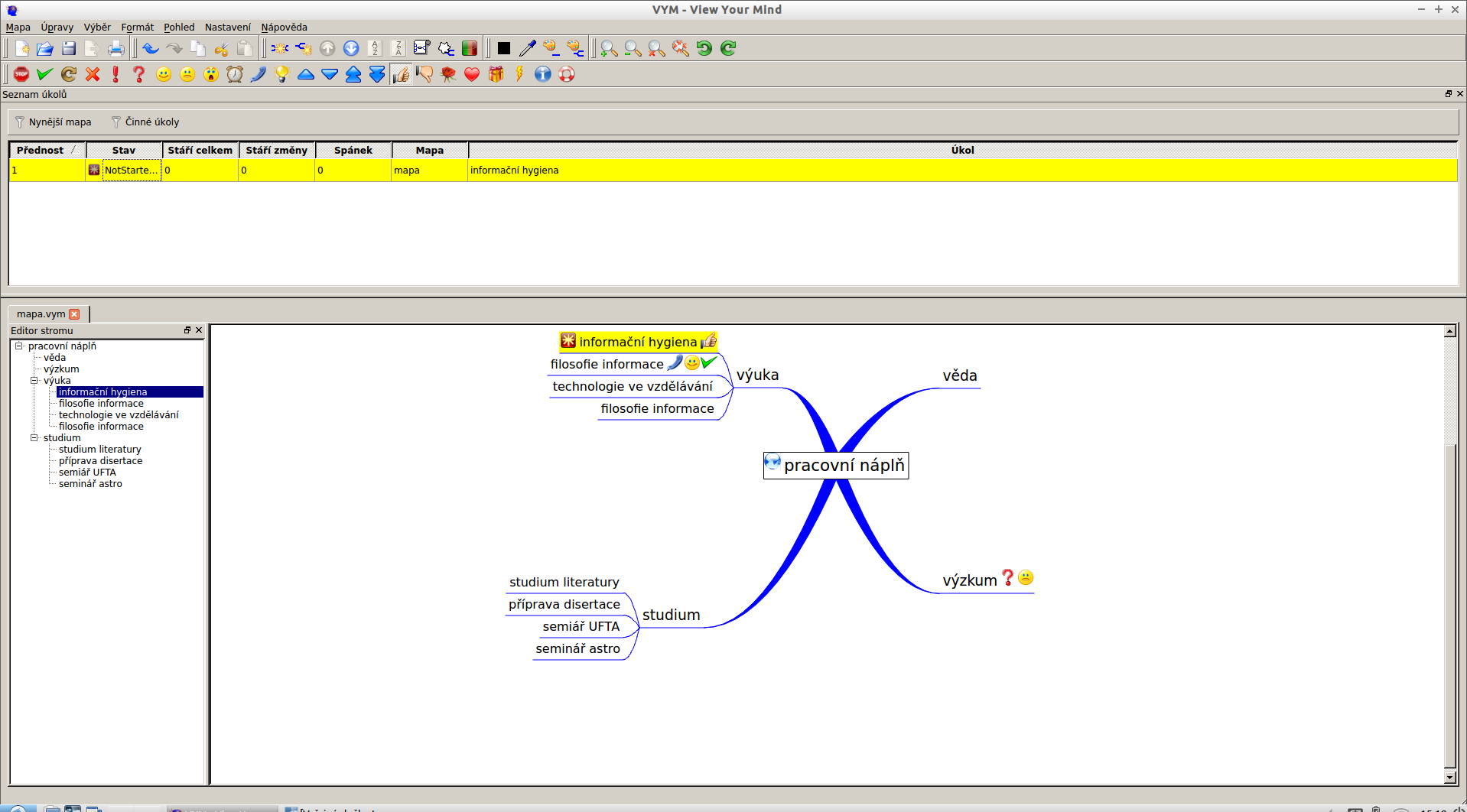
Task: Open a map file with folder icon
Action: [45, 49]
